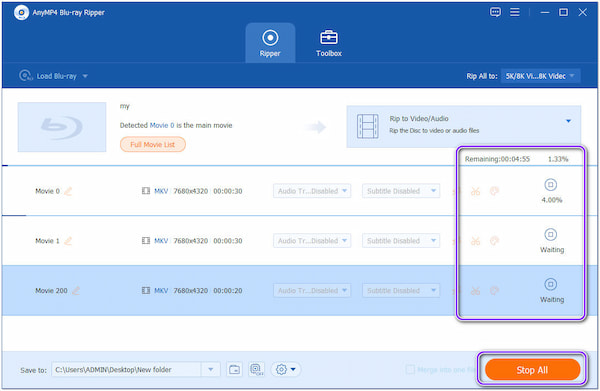This screenshot has width=600, height=391.
Task: Open the gear settings dropdown
Action: (286, 370)
